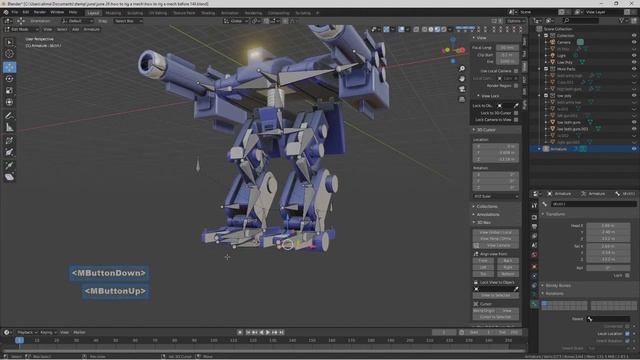640x360 pixels.
Task: Activate the Scale tool
Action: [x=9, y=91]
